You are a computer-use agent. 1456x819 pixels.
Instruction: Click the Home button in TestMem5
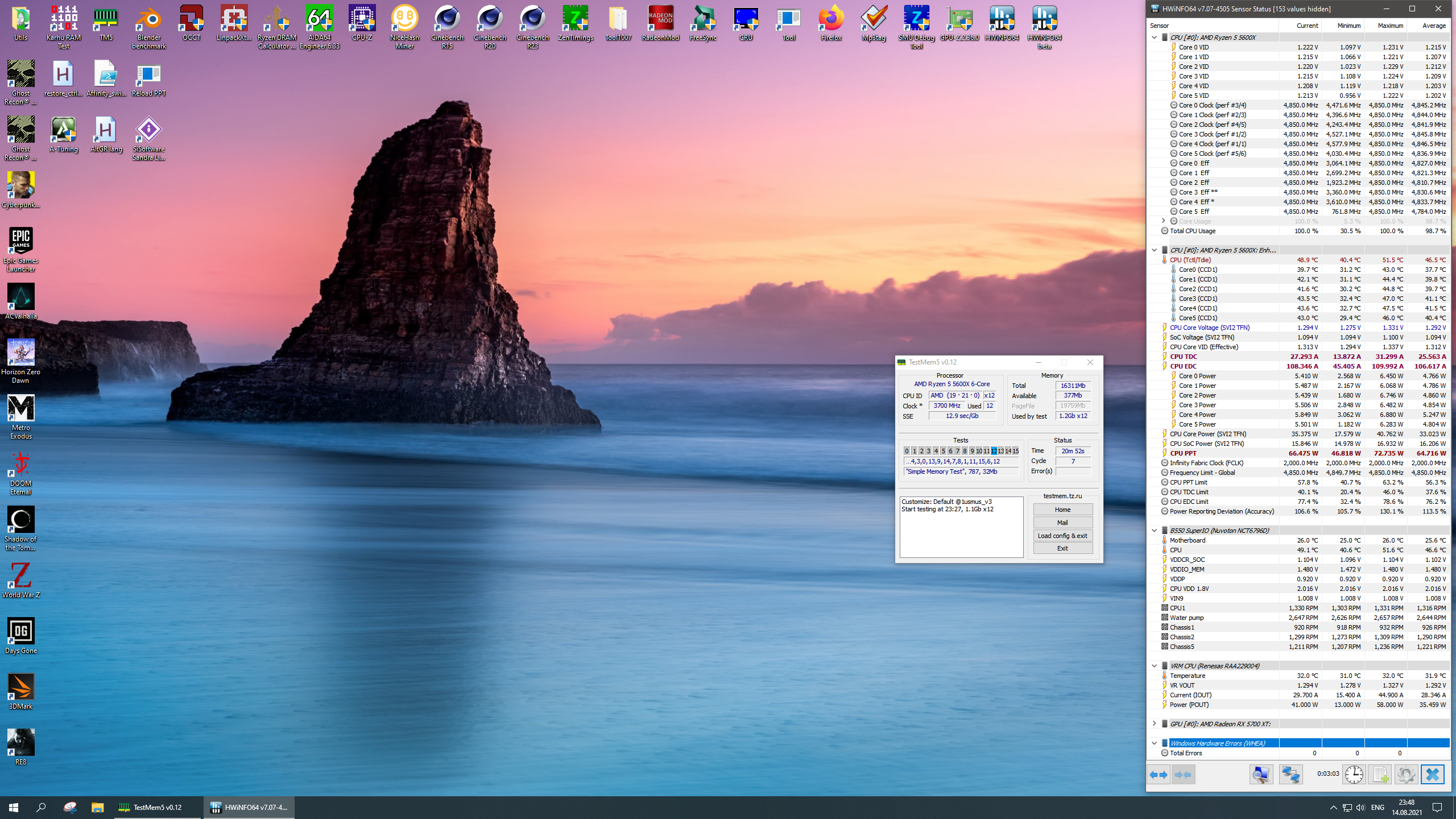[1062, 510]
